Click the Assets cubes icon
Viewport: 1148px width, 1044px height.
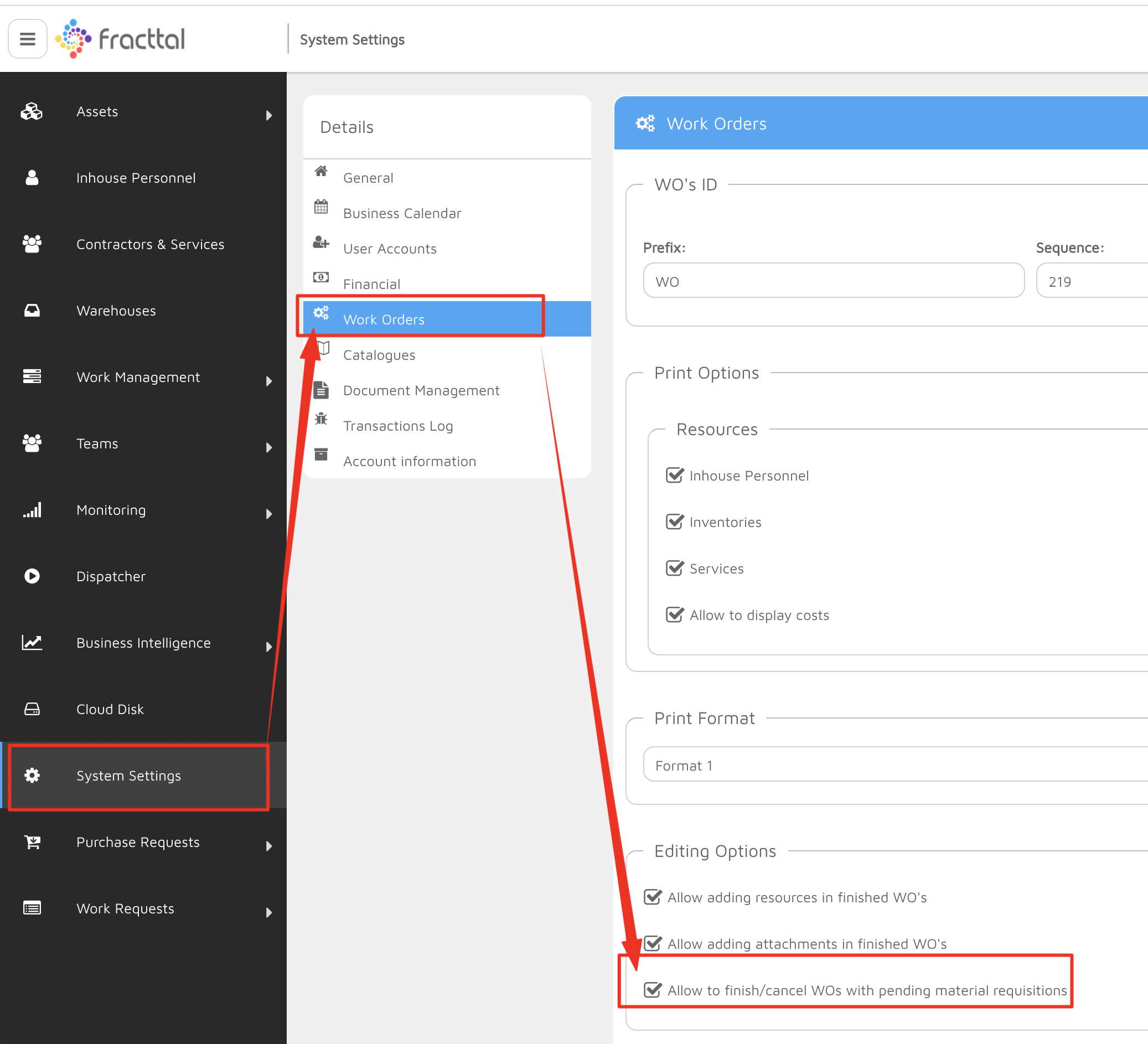[x=32, y=112]
